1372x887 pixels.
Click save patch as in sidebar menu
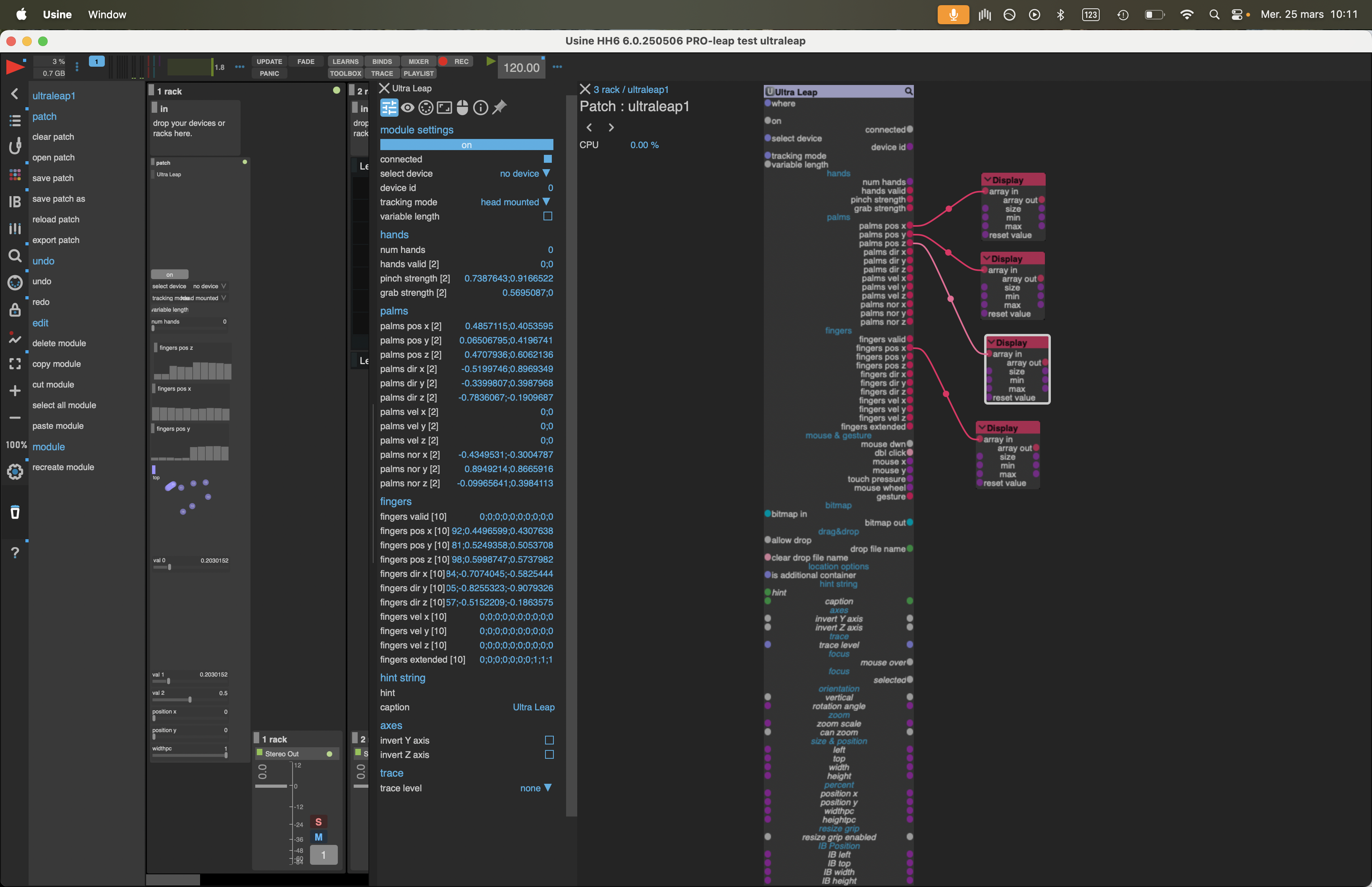tap(59, 199)
